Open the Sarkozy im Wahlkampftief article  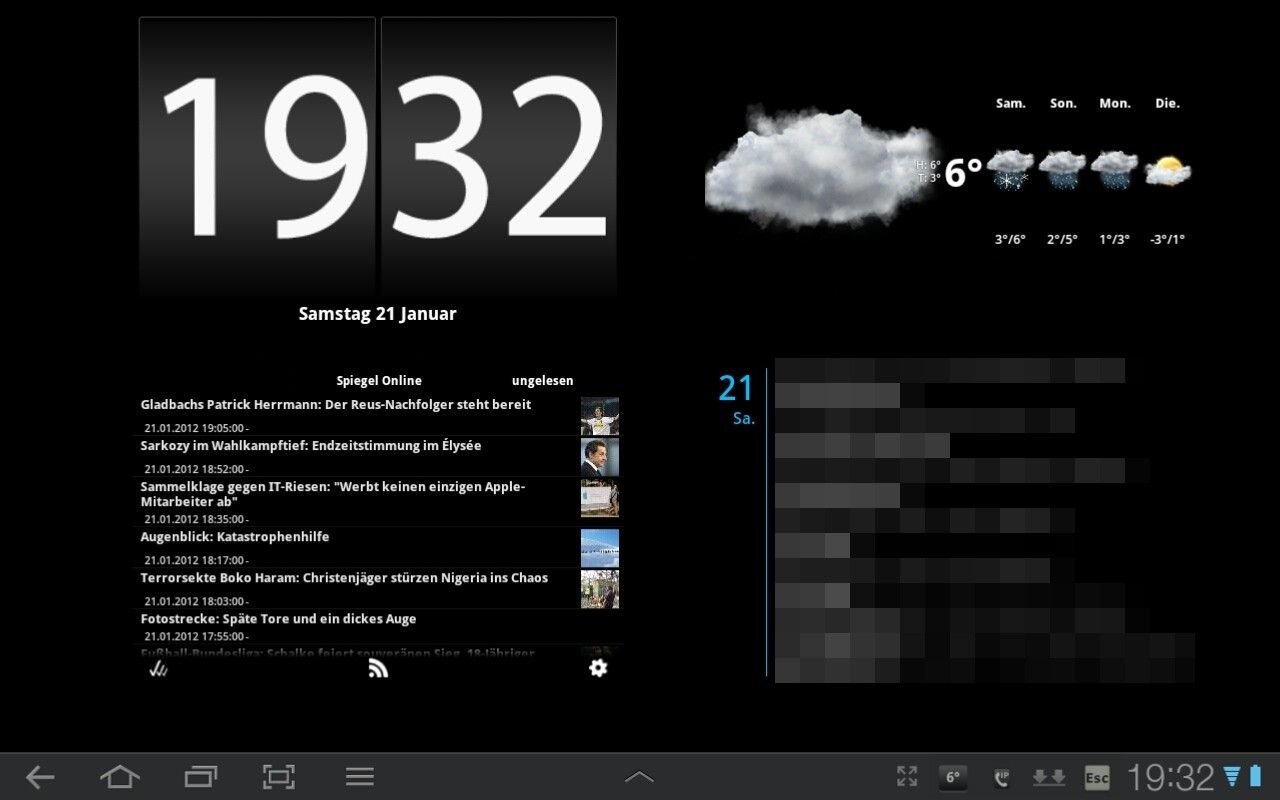click(311, 446)
